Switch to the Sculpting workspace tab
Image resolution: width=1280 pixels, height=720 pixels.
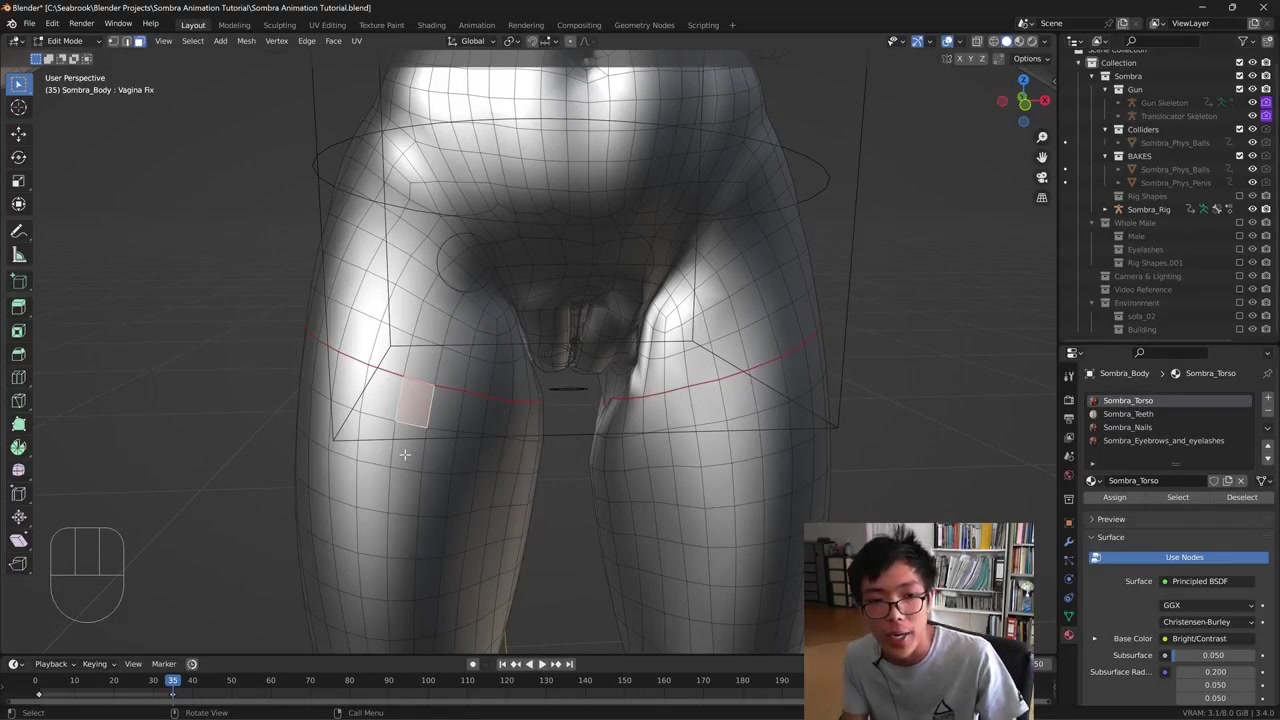pyautogui.click(x=279, y=25)
